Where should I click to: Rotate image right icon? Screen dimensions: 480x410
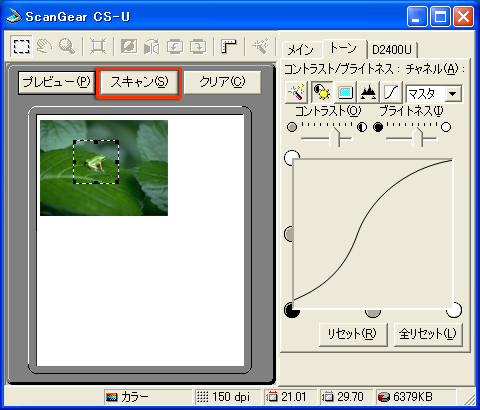click(198, 46)
